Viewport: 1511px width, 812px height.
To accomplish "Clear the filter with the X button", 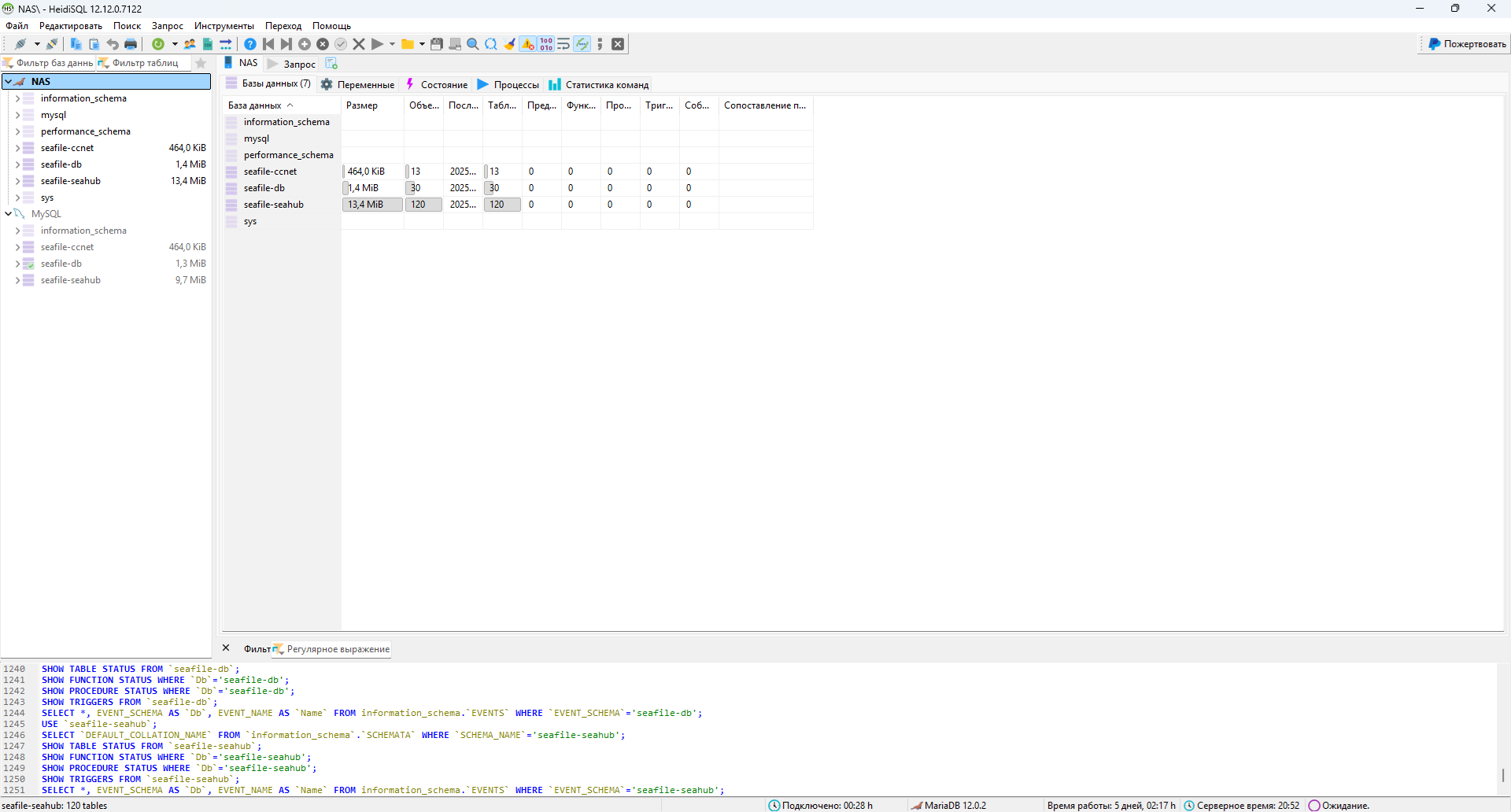I will click(x=226, y=648).
